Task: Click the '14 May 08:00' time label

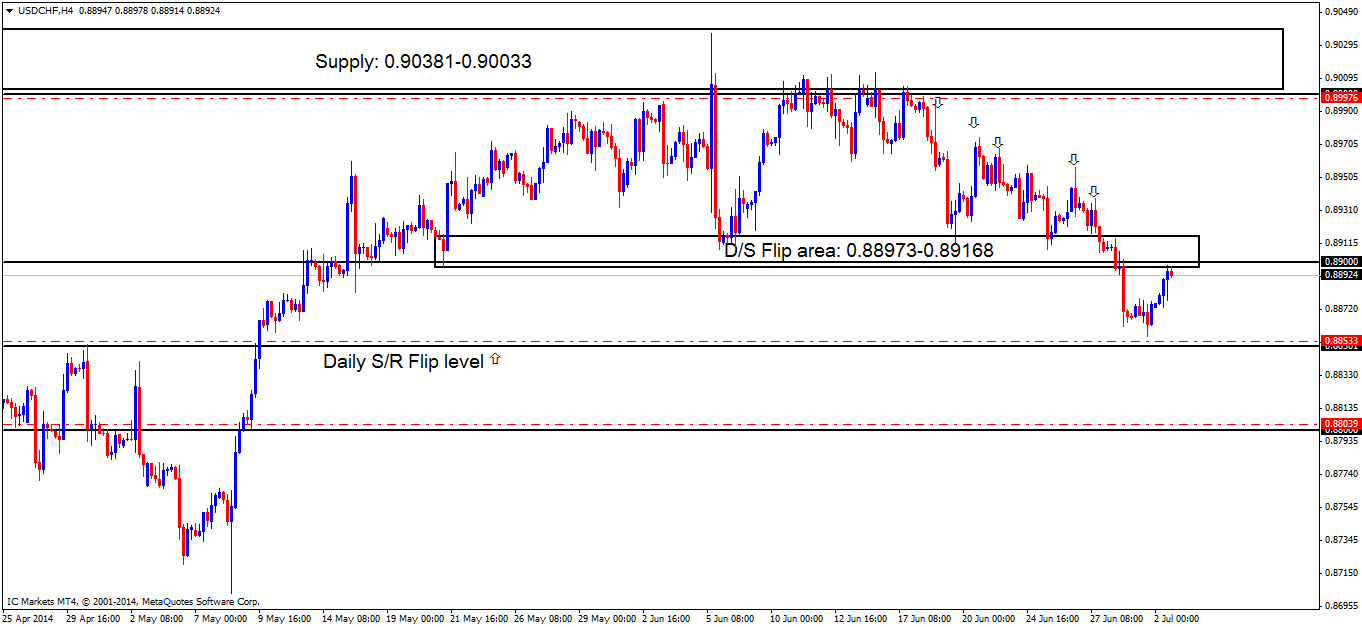Action: (x=349, y=618)
